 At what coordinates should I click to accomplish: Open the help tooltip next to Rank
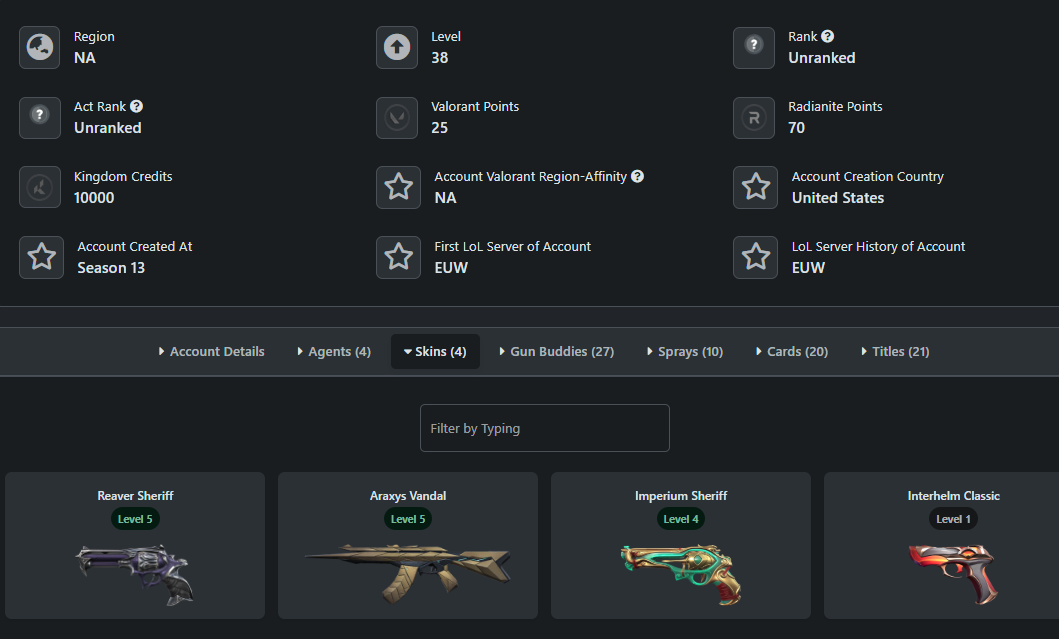coord(827,36)
